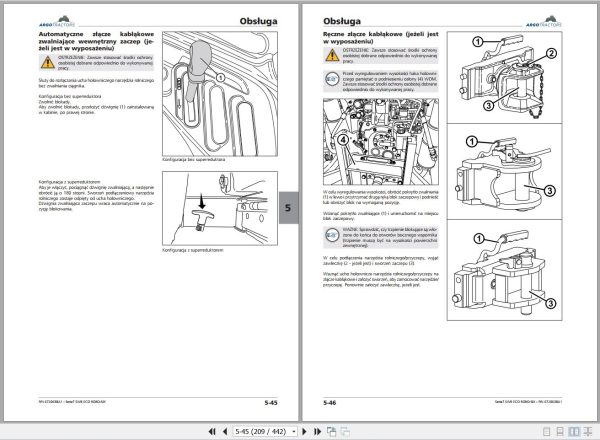Enable single page continuous scrolling layout
600x440 pixels.
click(560, 432)
